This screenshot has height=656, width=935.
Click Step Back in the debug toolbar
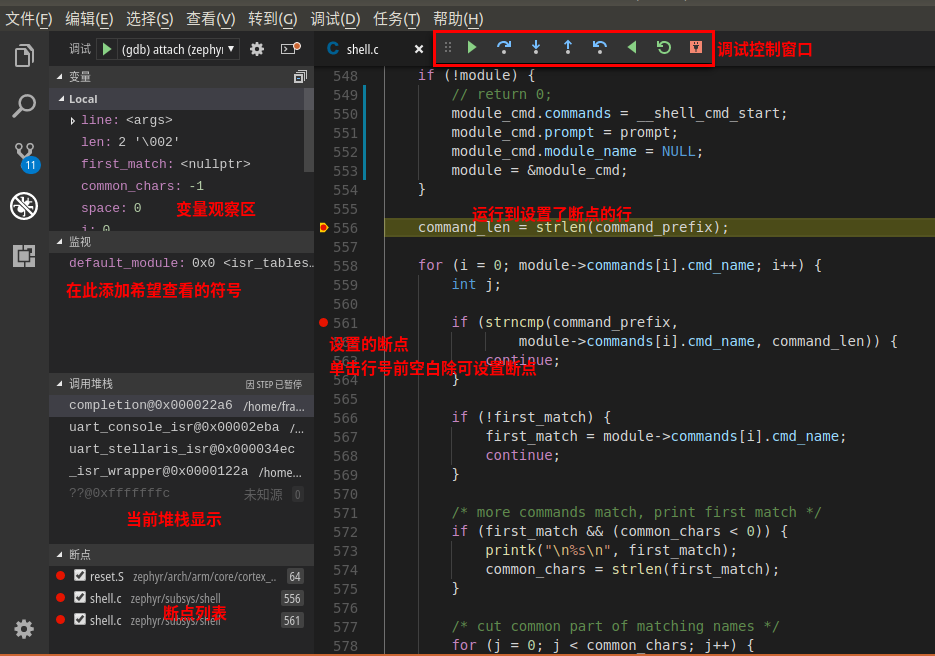tap(600, 47)
